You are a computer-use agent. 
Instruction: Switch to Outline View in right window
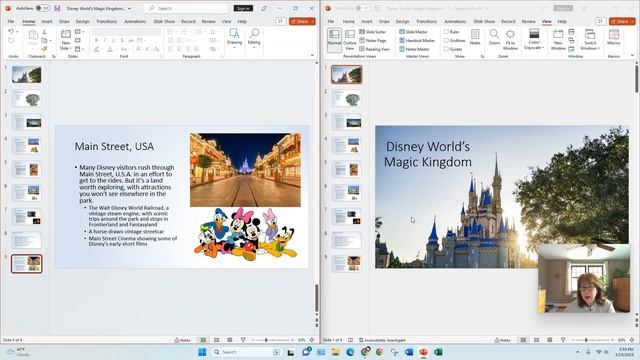350,40
